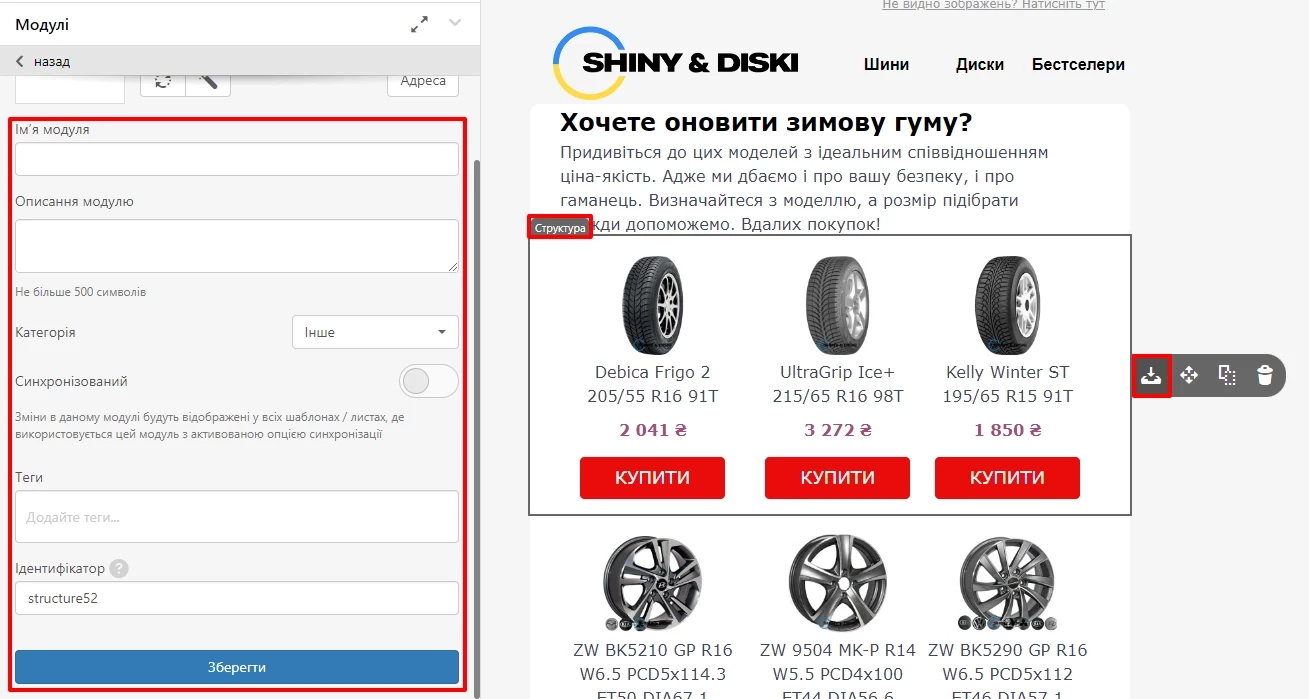Click into the Описання модулю textarea
Image resolution: width=1309 pixels, height=699 pixels.
tap(237, 246)
